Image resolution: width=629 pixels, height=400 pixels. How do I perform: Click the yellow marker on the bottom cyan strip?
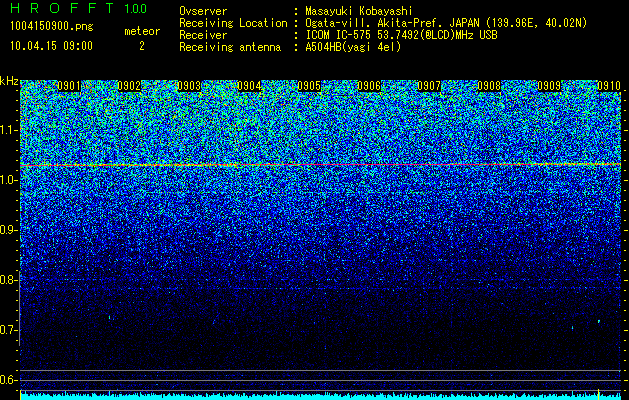(x=598, y=393)
